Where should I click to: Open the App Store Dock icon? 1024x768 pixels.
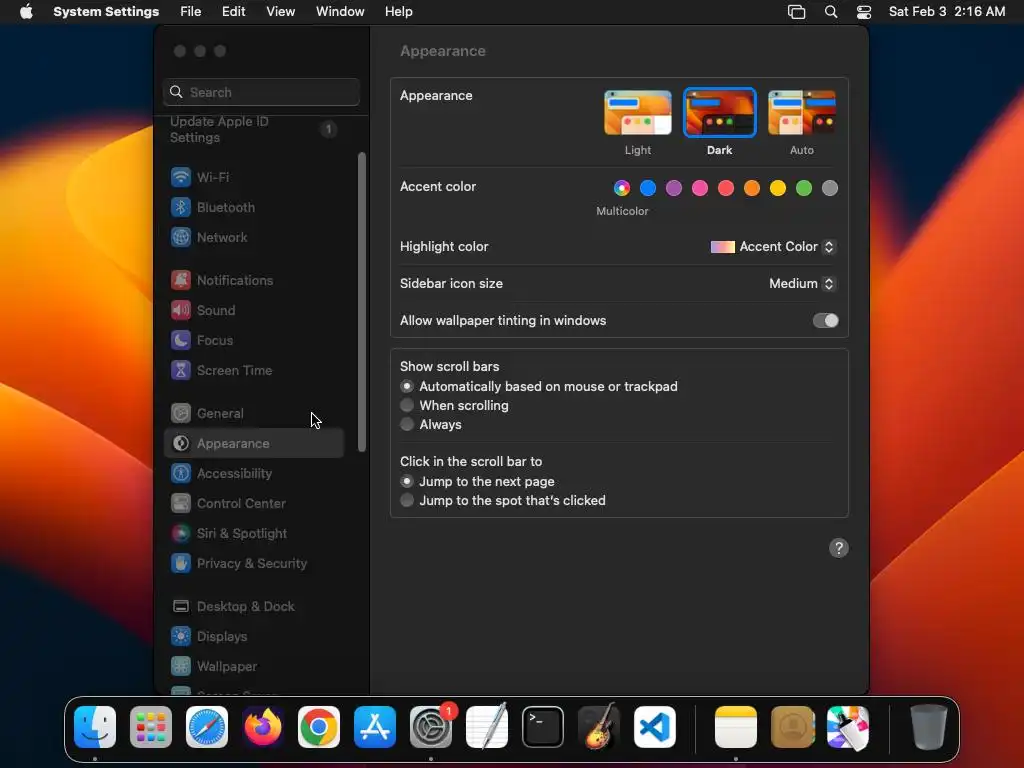(375, 727)
